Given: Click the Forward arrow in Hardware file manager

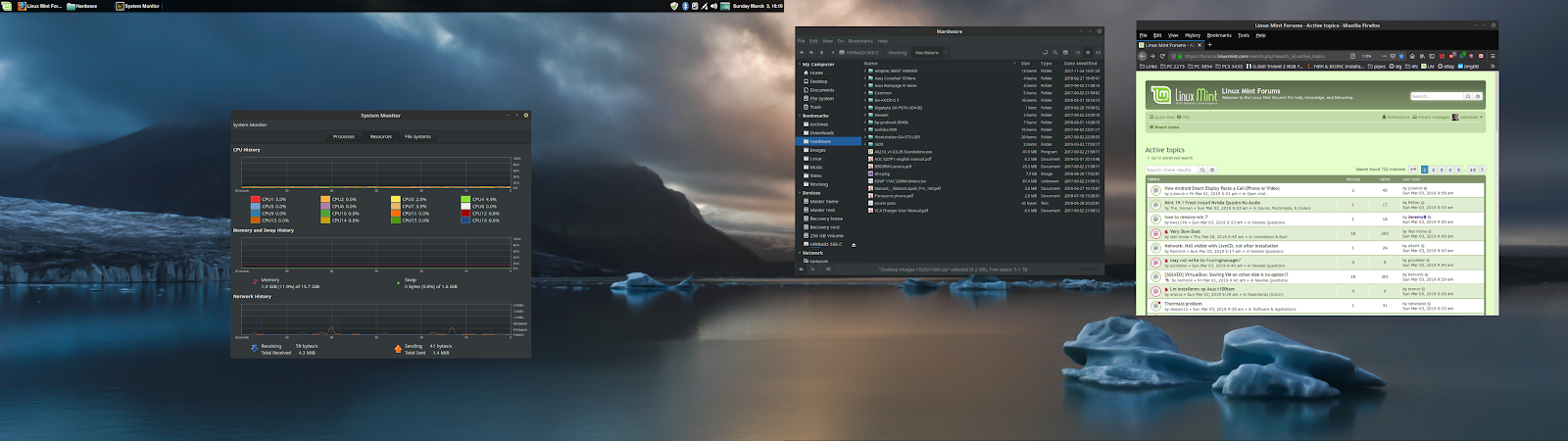Looking at the screenshot, I should [x=812, y=53].
